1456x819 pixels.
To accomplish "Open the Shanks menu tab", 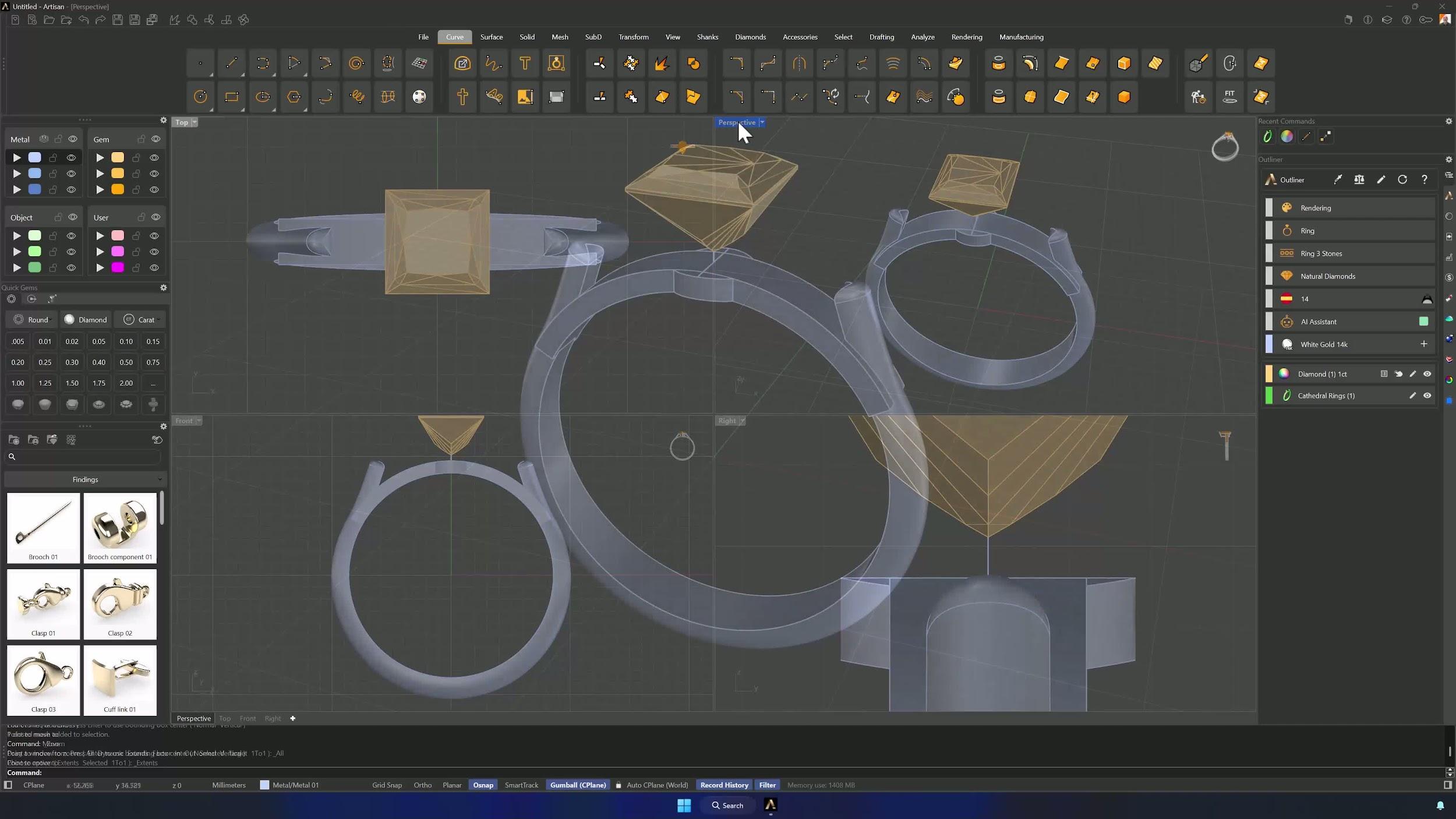I will coord(708,37).
